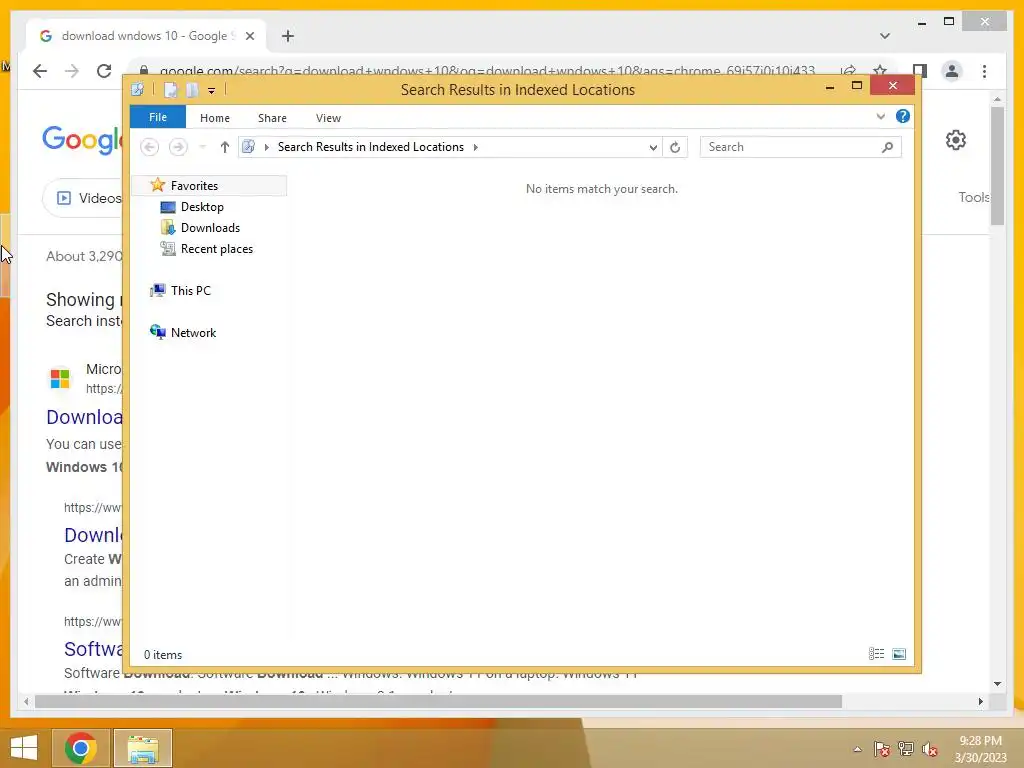Switch to the Home ribbon tab
Image resolution: width=1024 pixels, height=768 pixels.
[215, 118]
